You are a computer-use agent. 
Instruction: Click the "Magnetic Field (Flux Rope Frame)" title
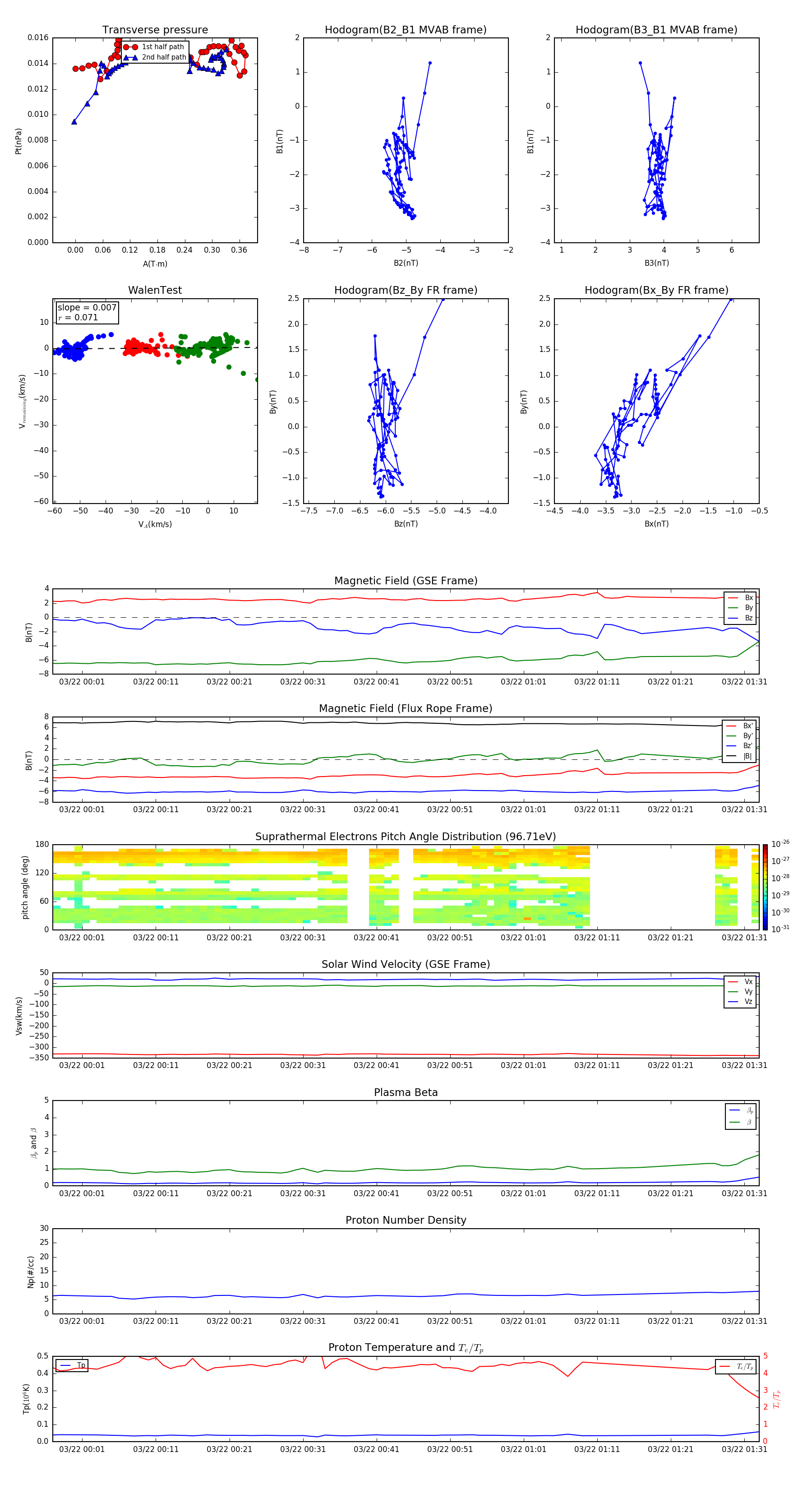pos(406,709)
